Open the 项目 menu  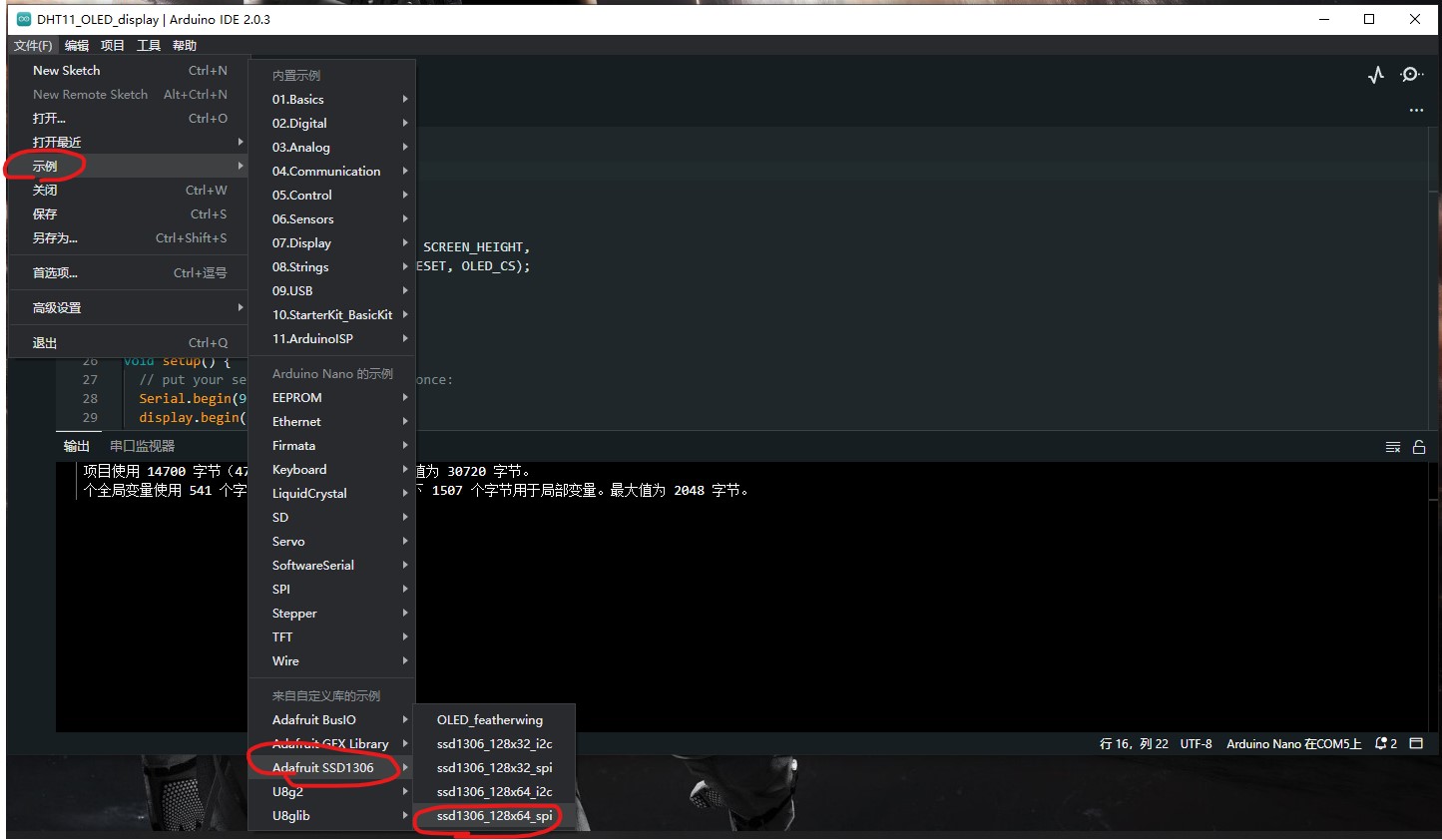pyautogui.click(x=113, y=46)
